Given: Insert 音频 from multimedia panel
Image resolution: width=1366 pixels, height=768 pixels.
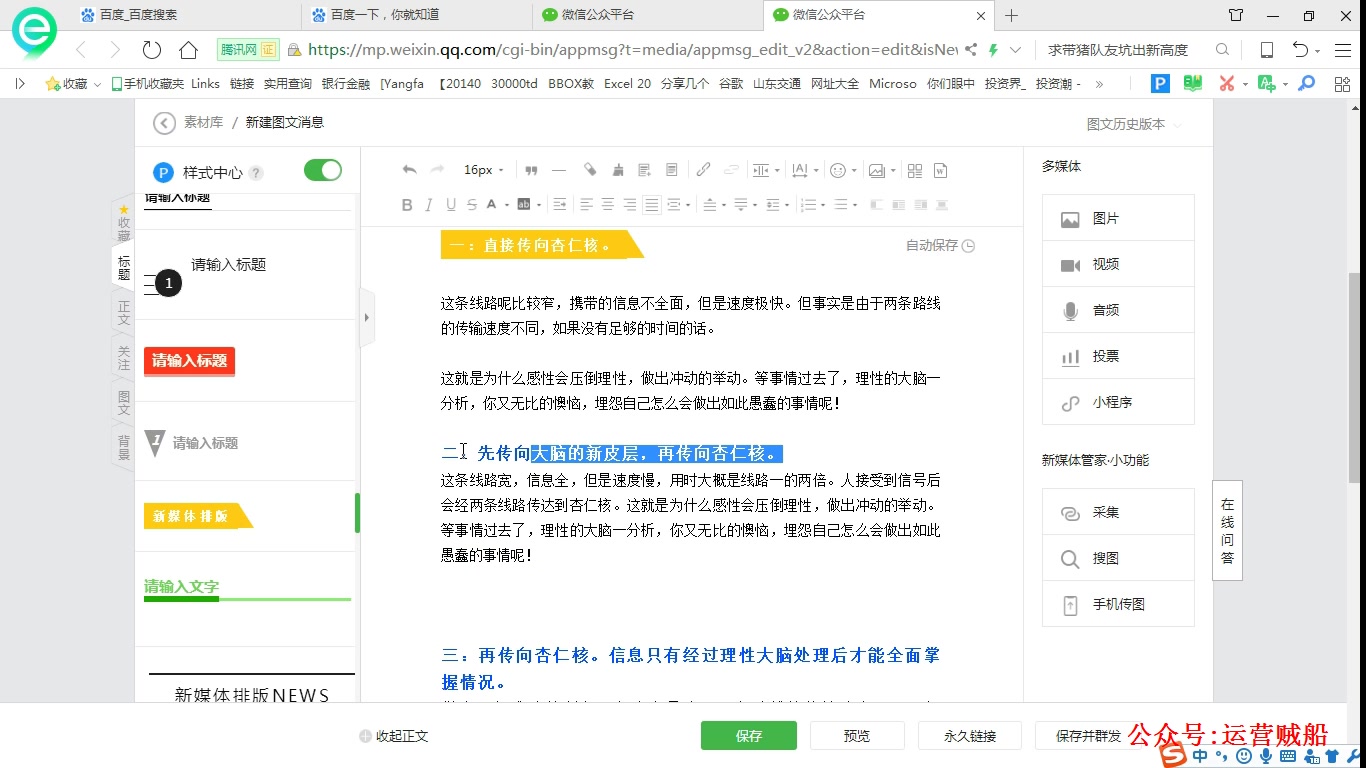Looking at the screenshot, I should [1118, 310].
